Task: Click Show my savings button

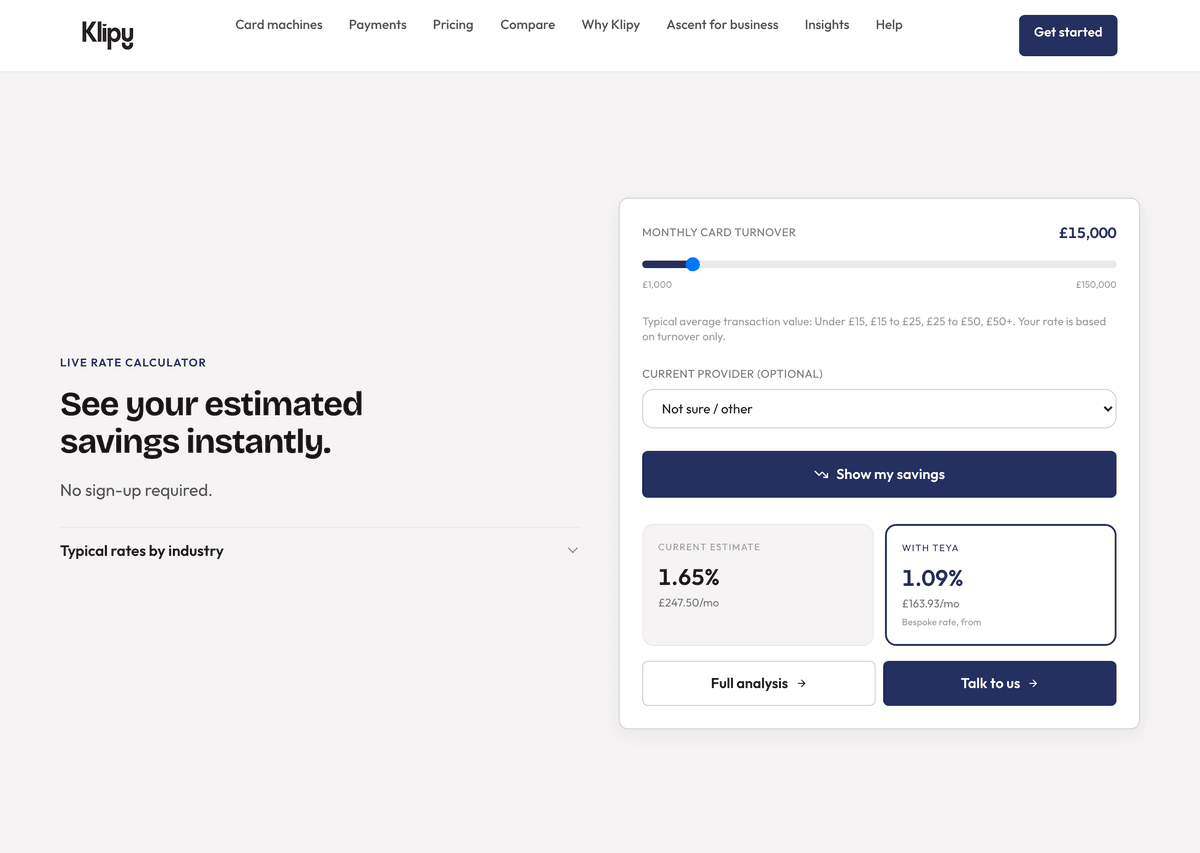Action: click(x=879, y=474)
